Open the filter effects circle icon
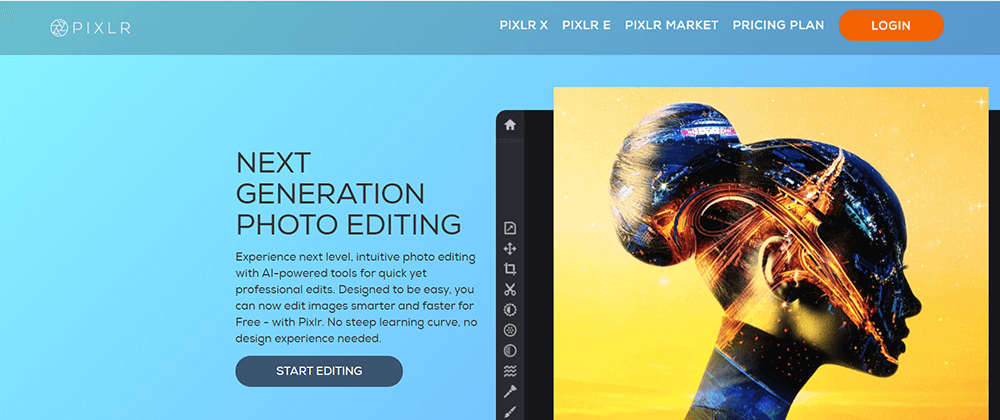1000x420 pixels. [x=510, y=330]
